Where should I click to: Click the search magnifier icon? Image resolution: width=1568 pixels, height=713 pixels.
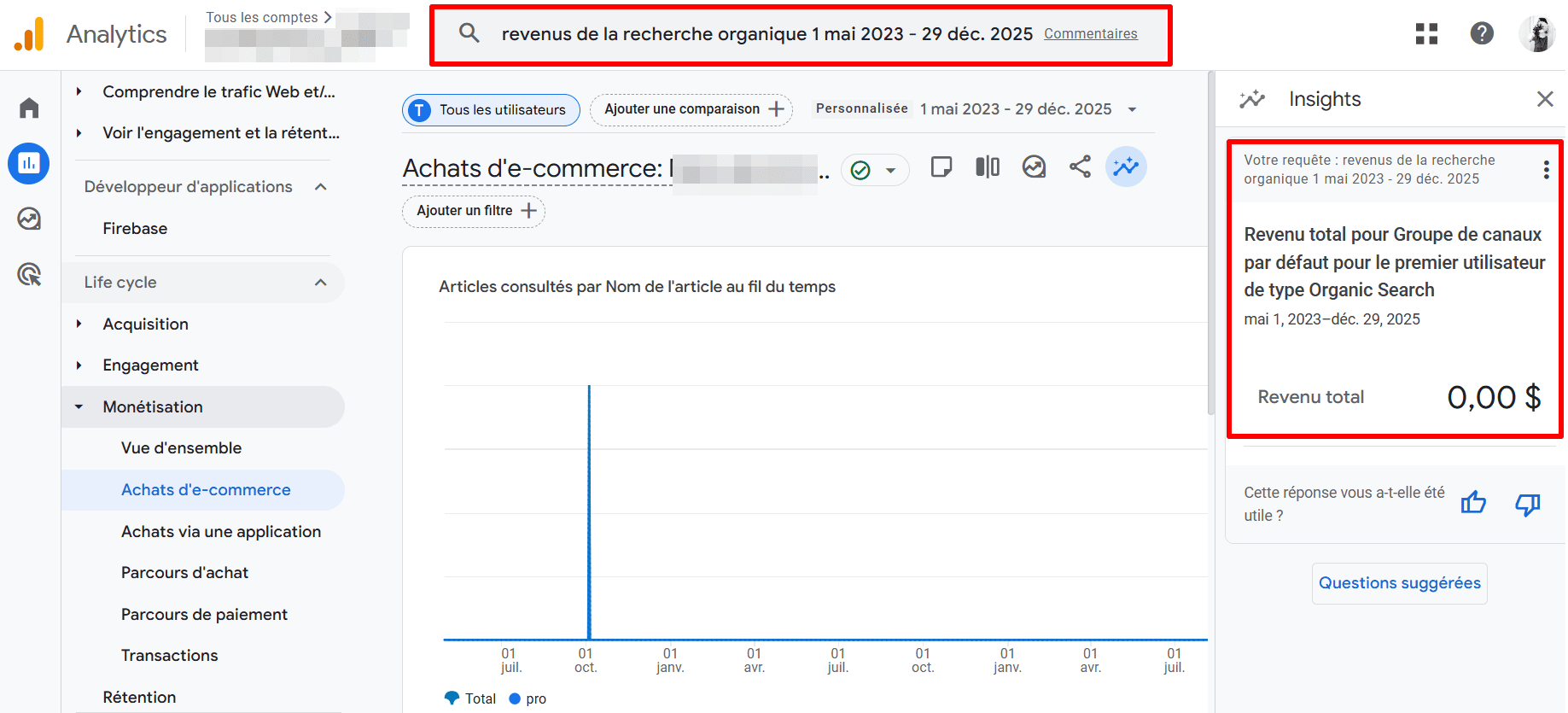469,33
